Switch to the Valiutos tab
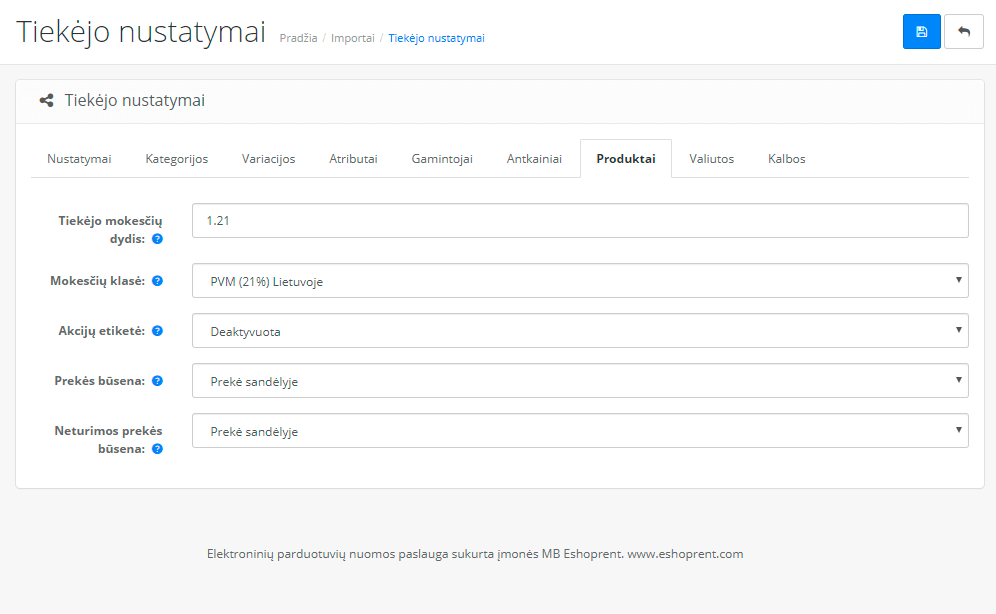Image resolution: width=996 pixels, height=614 pixels. point(711,159)
